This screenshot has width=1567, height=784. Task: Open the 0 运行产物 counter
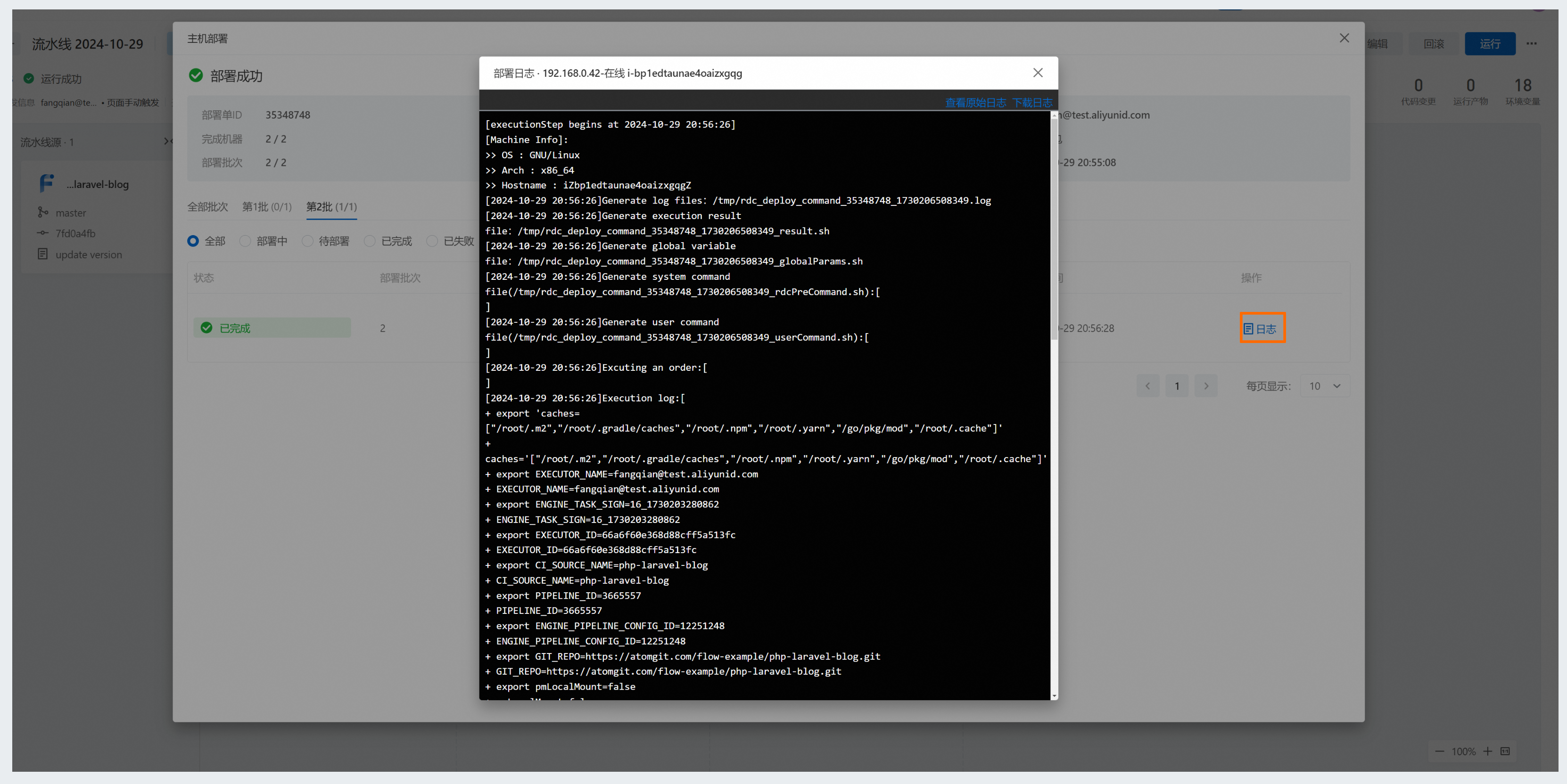coord(1470,92)
